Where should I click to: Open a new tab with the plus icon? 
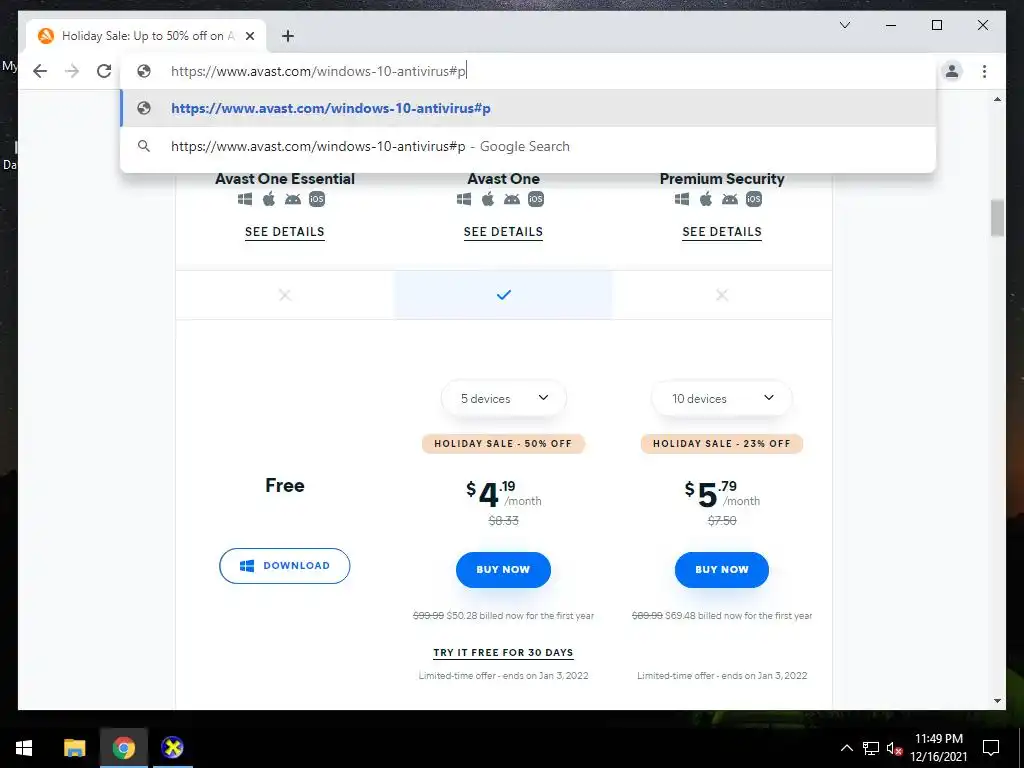(288, 36)
